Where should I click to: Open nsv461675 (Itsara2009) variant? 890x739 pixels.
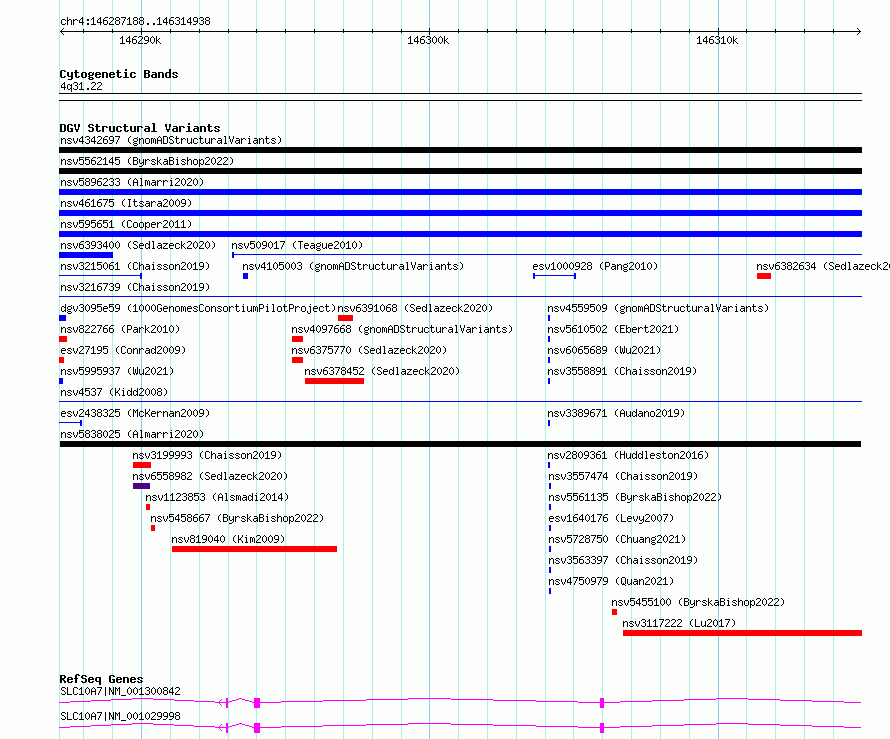(x=126, y=203)
